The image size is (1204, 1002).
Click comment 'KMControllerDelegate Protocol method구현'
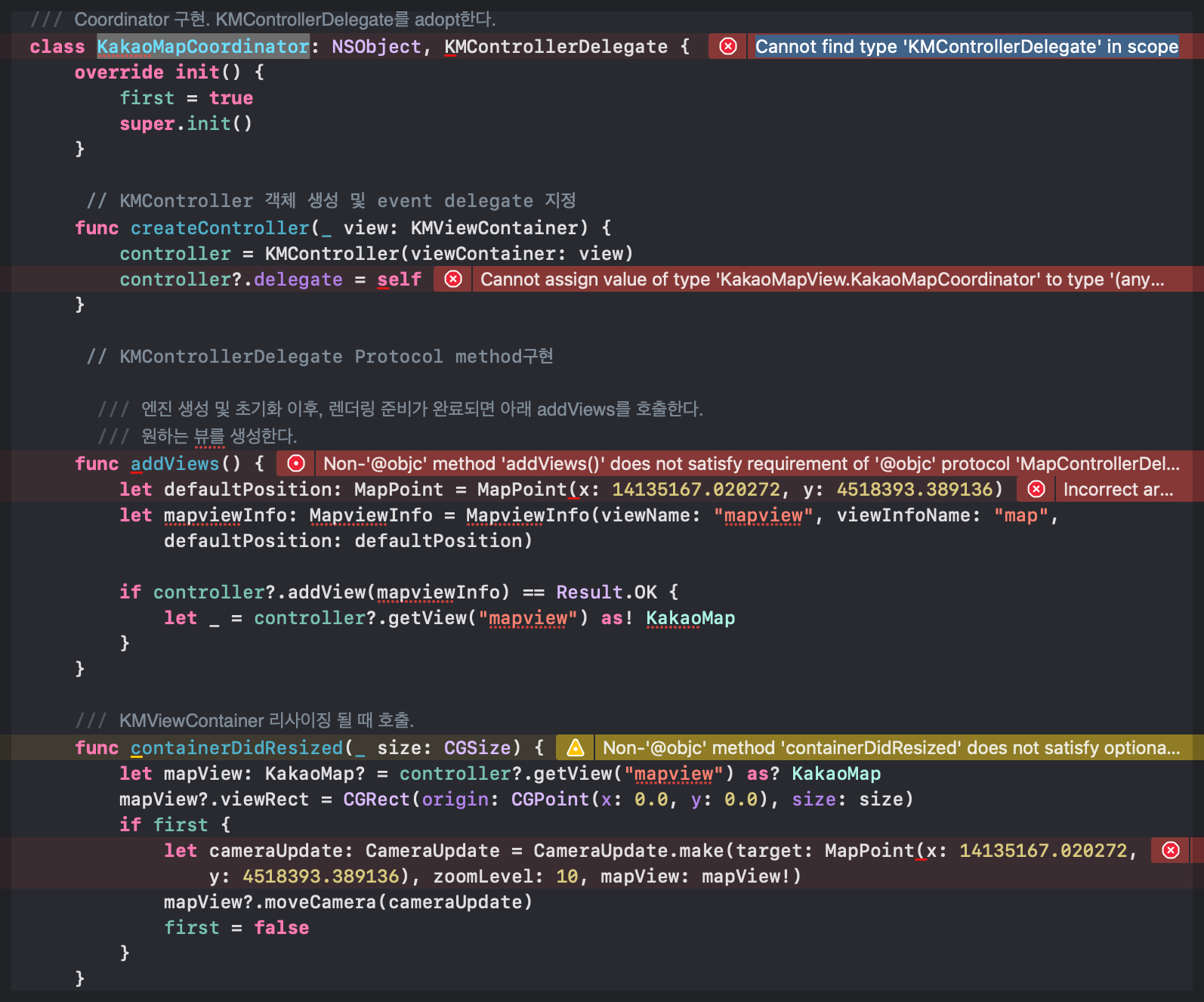[x=320, y=357]
